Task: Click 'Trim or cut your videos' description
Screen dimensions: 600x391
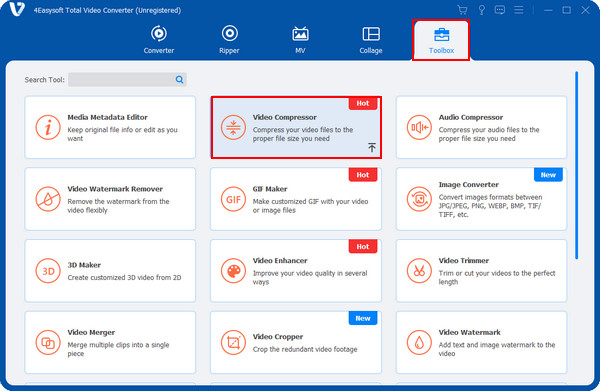Action: click(x=497, y=277)
